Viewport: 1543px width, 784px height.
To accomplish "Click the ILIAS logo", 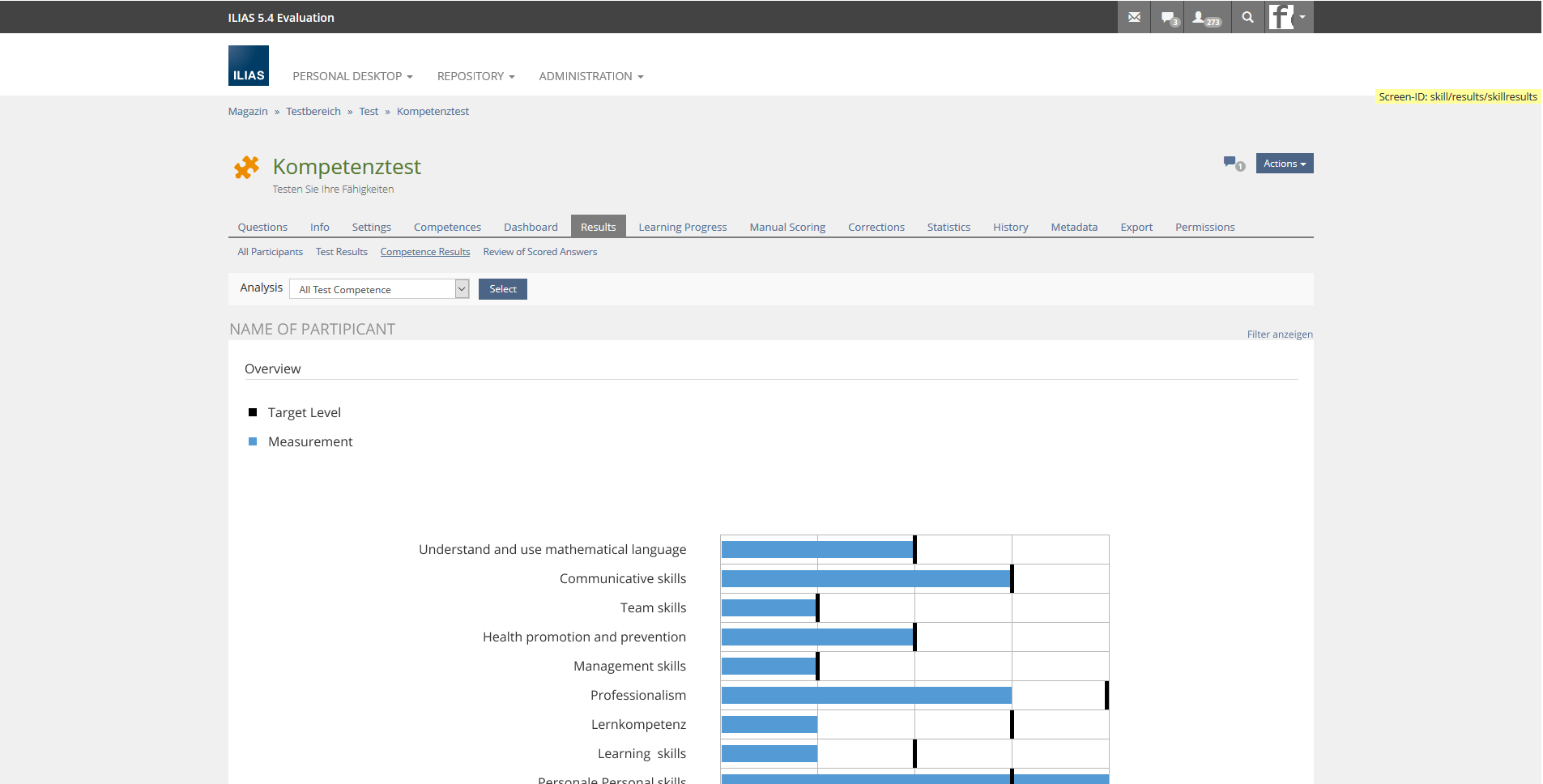I will click(248, 66).
